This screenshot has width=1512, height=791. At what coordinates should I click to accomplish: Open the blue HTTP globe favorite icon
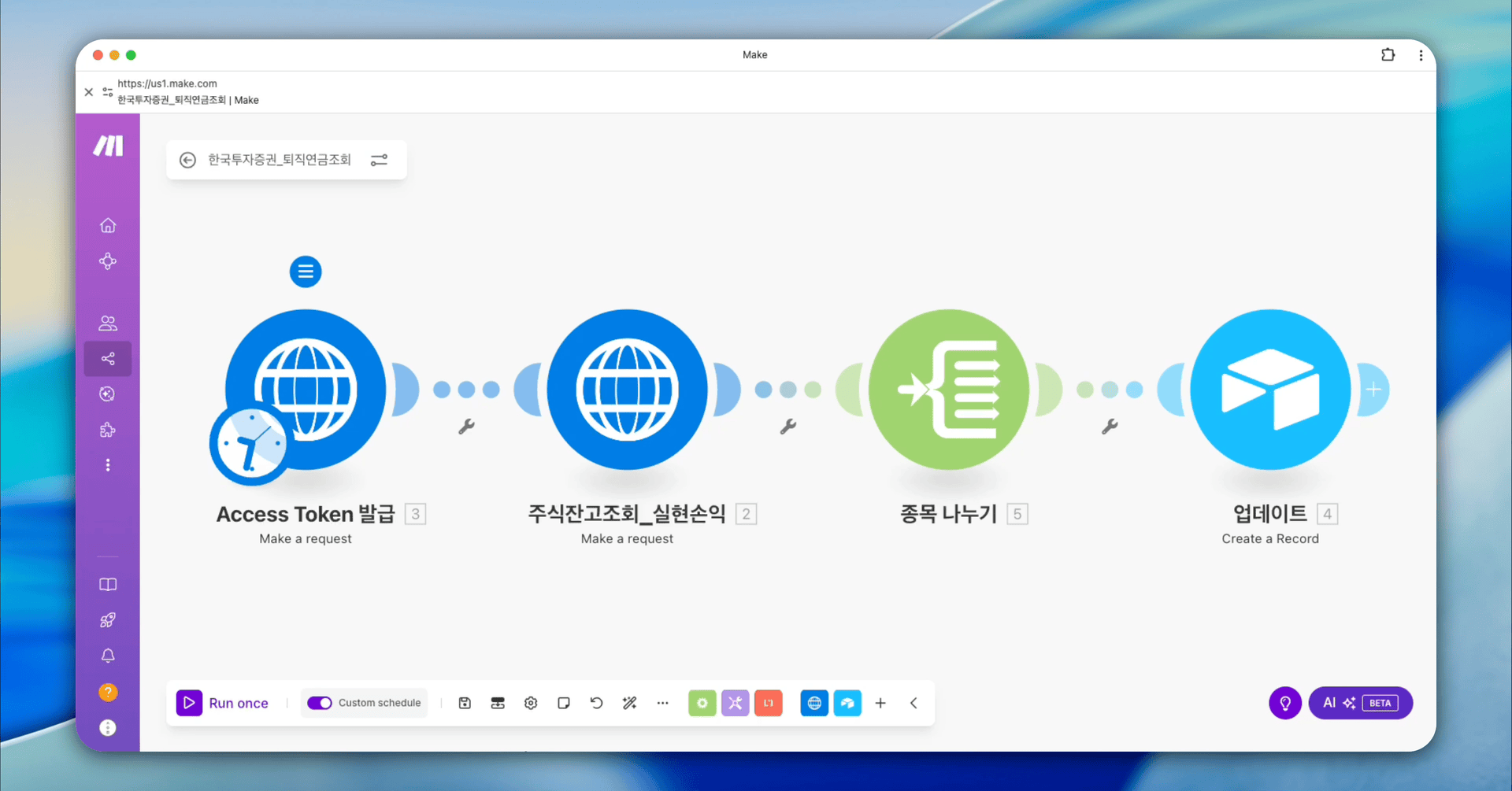[x=814, y=703]
